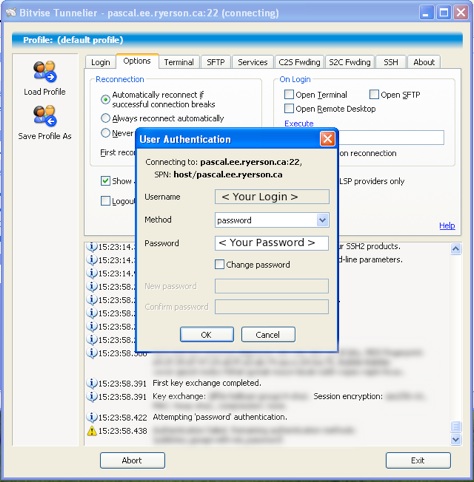Click the Username field '< Your Login >'
The height and width of the screenshot is (482, 474).
click(x=272, y=197)
